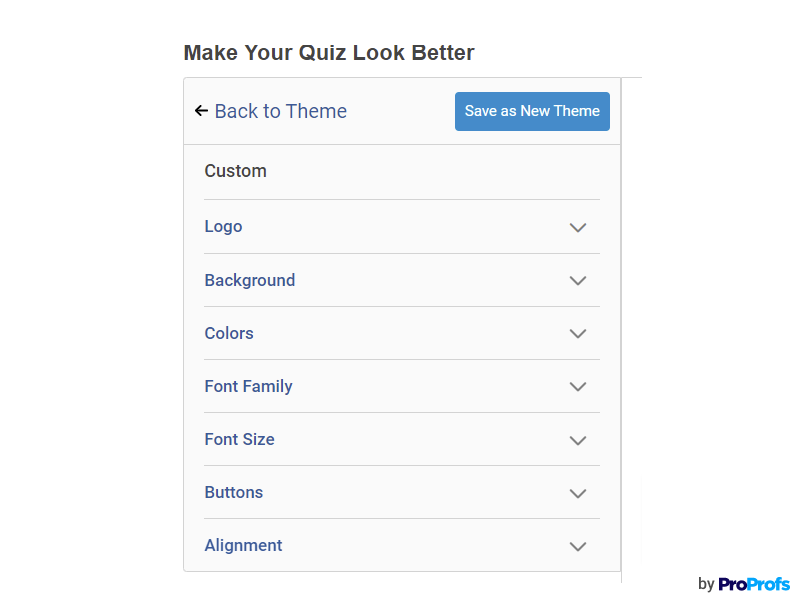Expand the Logo section chevron

pos(577,228)
